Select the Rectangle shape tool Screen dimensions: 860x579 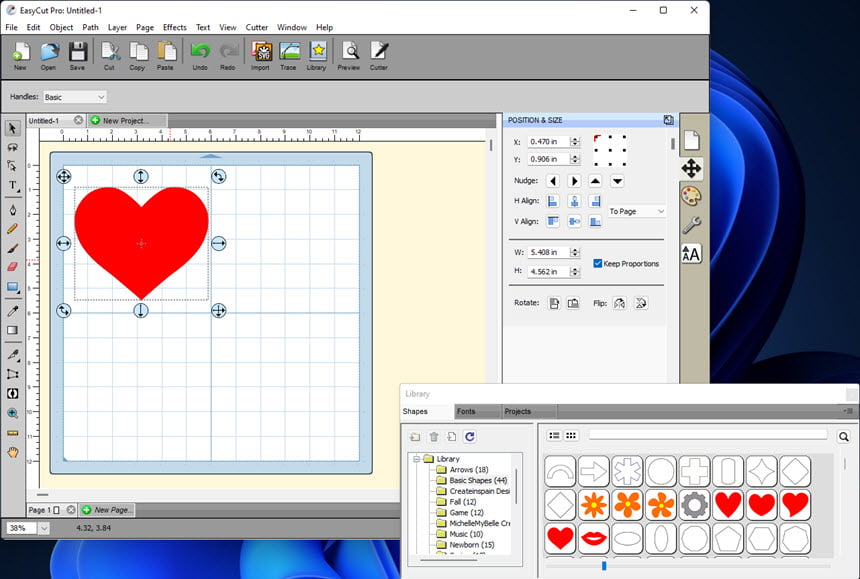12,287
